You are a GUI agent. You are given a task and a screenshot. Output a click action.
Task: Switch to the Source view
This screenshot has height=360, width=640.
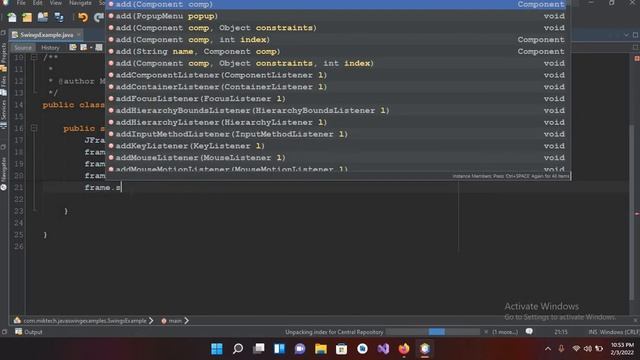tap(23, 48)
